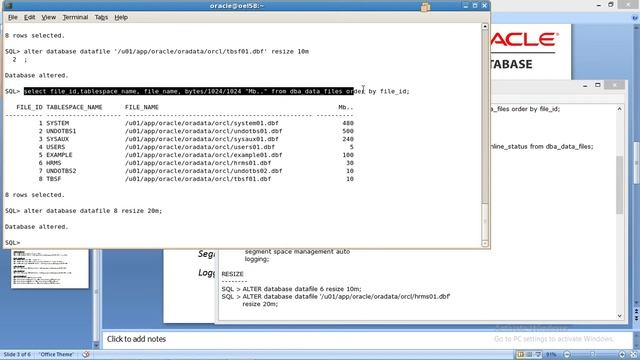The width and height of the screenshot is (640, 360).
Task: Click the terminal scrollbar thumb
Action: (x=485, y=222)
